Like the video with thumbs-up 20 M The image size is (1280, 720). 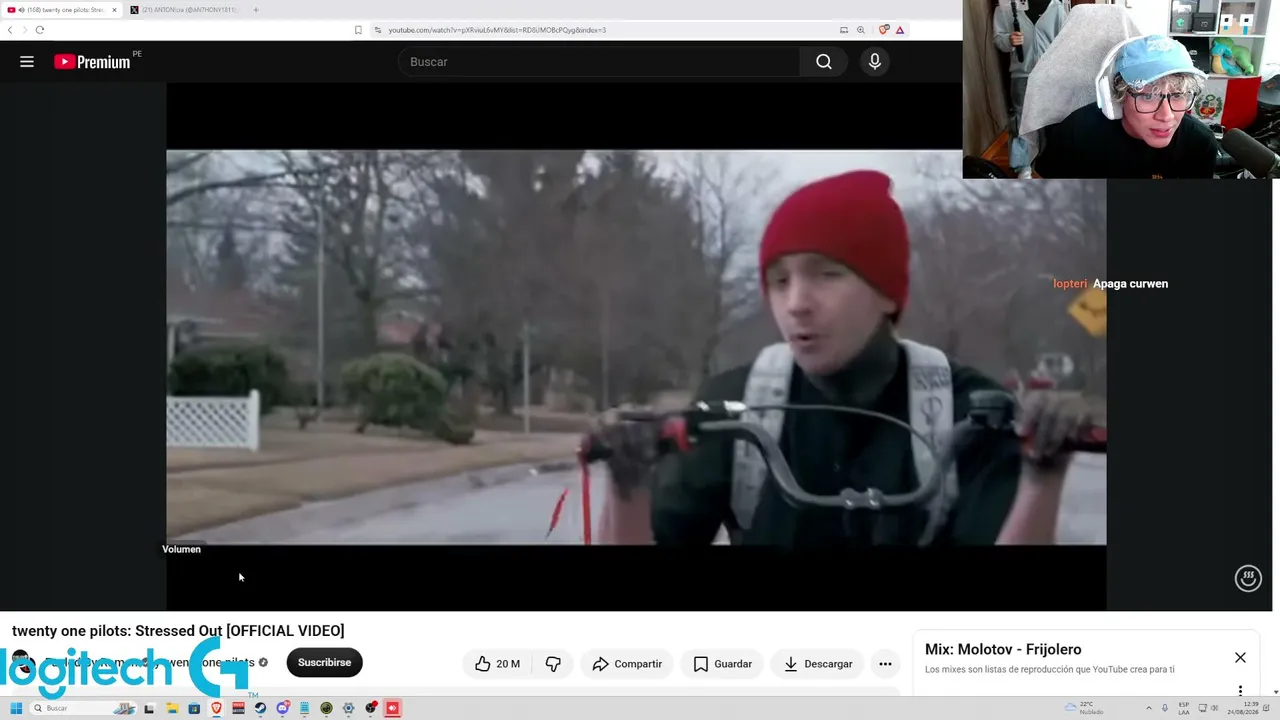(497, 663)
